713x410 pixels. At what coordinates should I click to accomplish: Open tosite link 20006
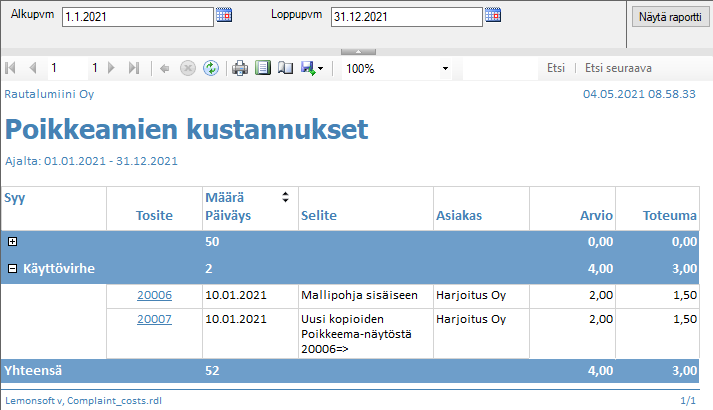[154, 295]
